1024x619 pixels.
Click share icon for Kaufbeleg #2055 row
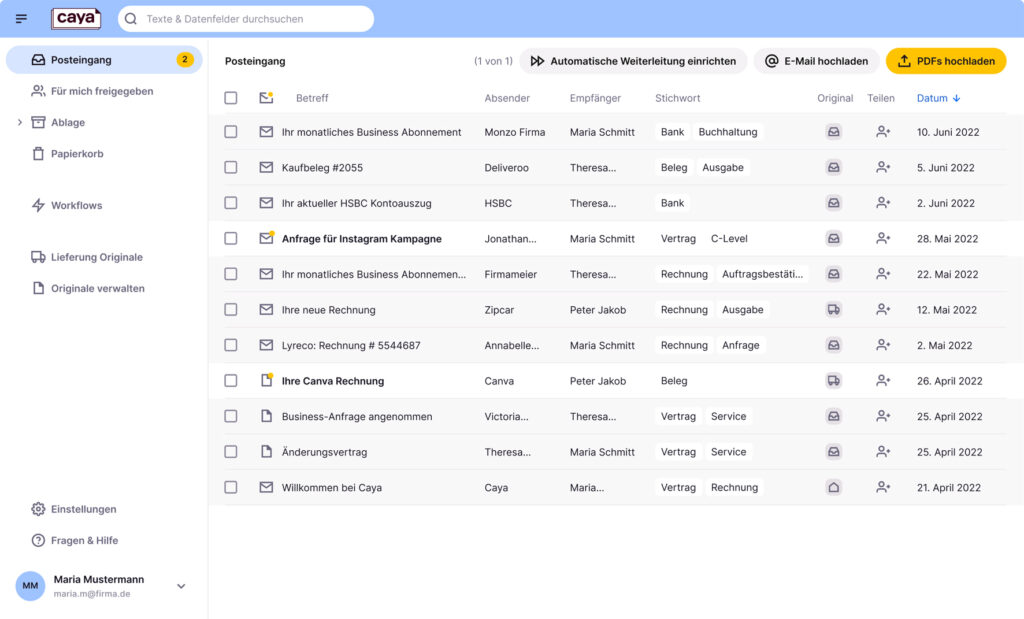pyautogui.click(x=883, y=167)
